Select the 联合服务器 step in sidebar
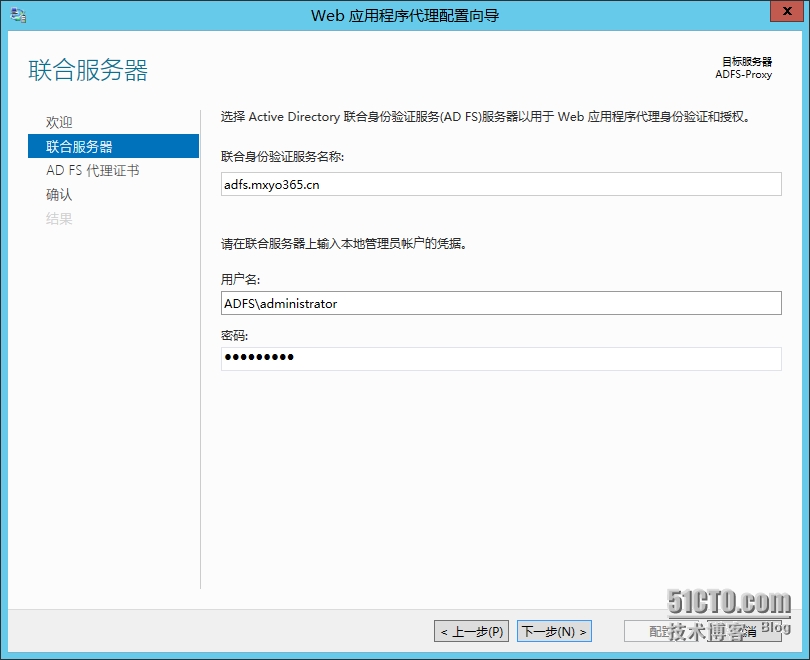Screen dimensions: 810x660 click(x=79, y=146)
